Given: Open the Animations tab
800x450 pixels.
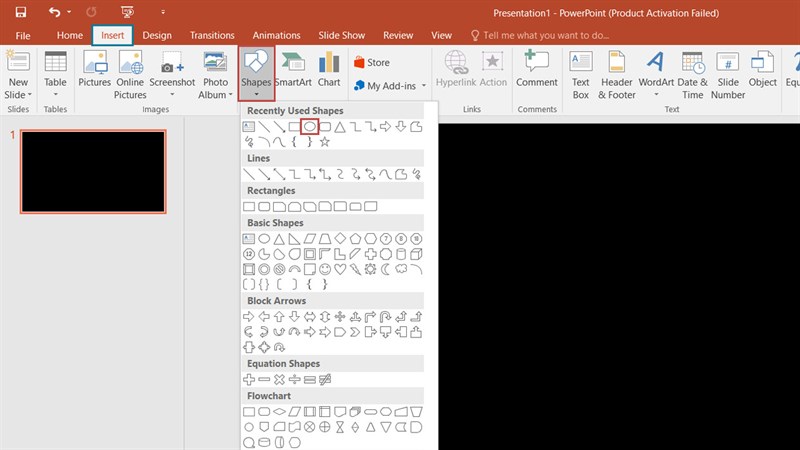Looking at the screenshot, I should [276, 35].
